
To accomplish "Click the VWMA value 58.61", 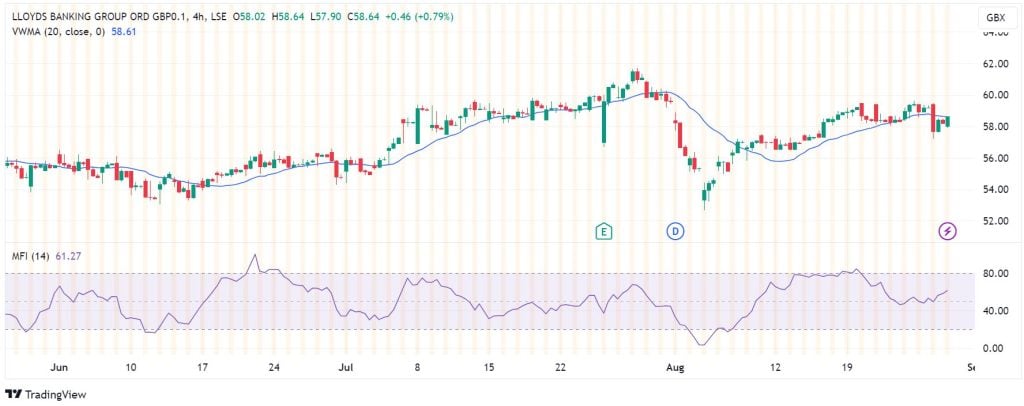I will (x=124, y=31).
